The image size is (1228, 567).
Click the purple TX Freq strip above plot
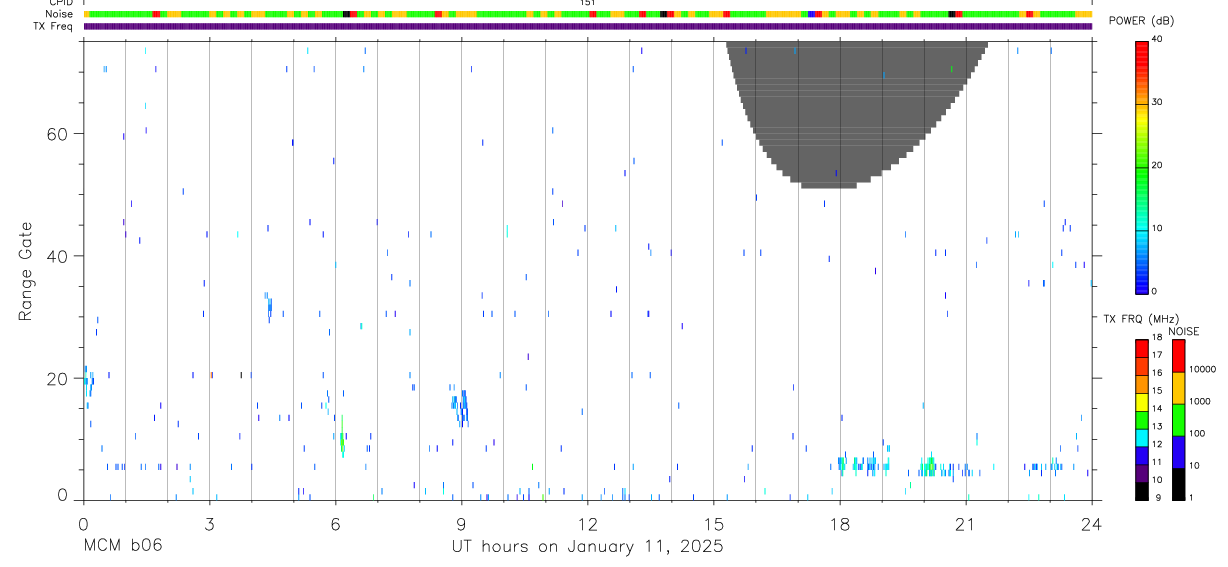coord(588,26)
